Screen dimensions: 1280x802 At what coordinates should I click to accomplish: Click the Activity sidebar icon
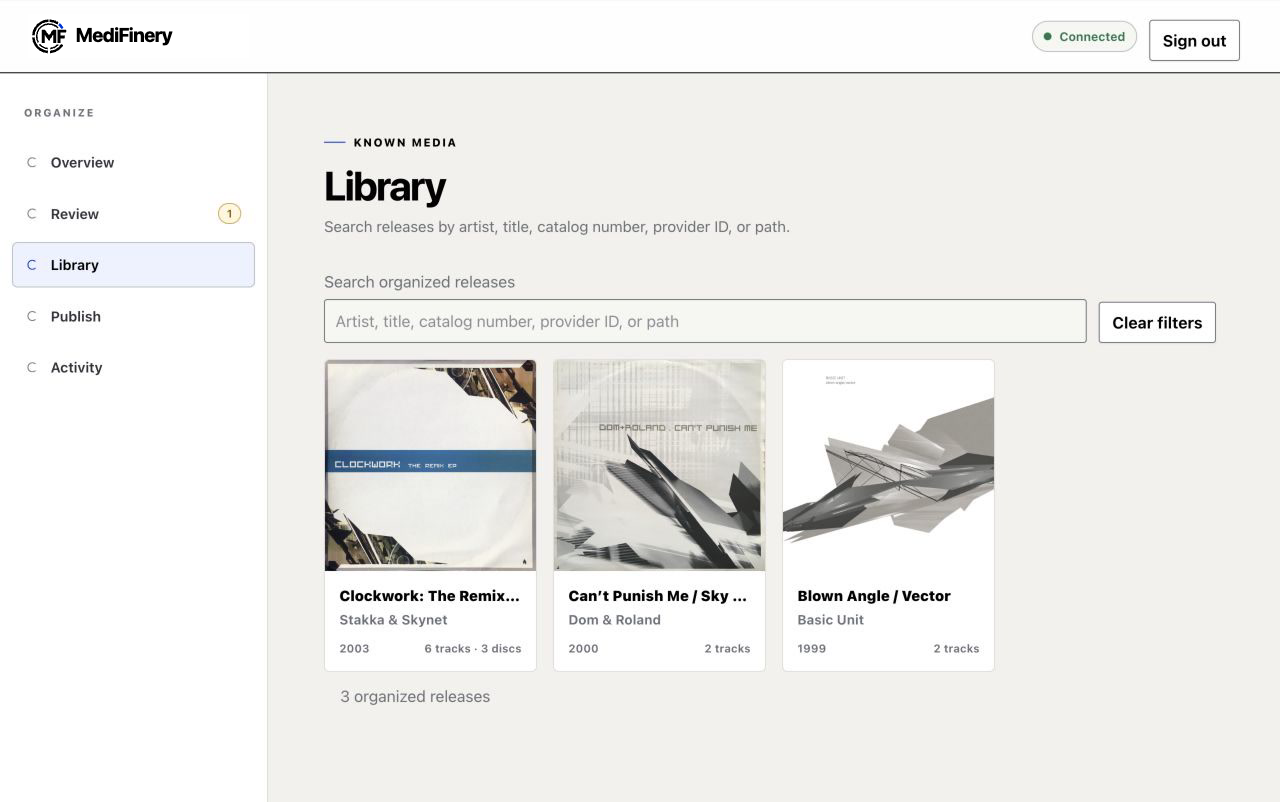[x=31, y=367]
